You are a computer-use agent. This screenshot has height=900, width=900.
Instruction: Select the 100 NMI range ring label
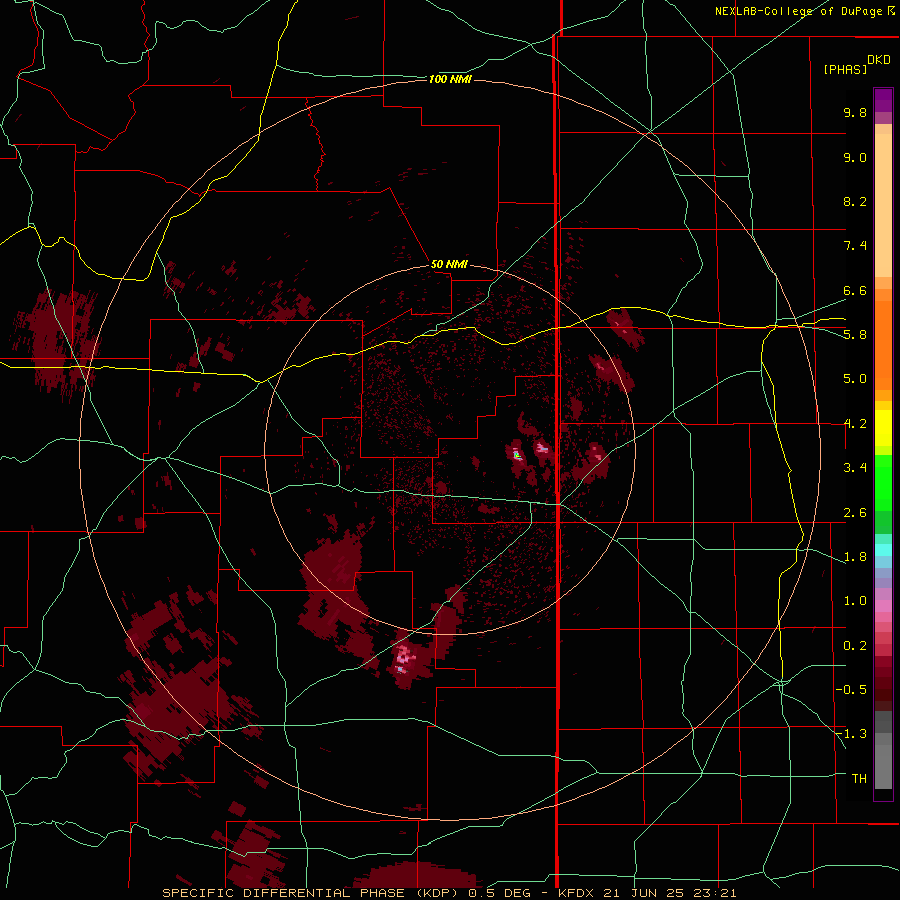coord(450,79)
